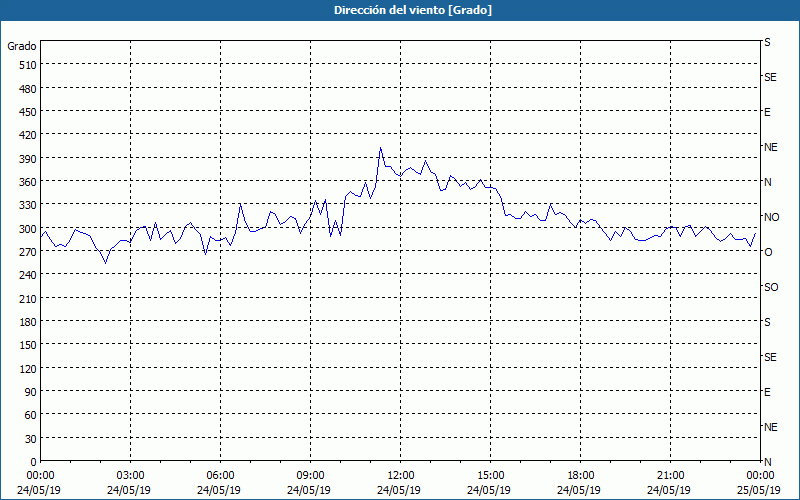Click the 'E' compass label at 450 level

[767, 112]
